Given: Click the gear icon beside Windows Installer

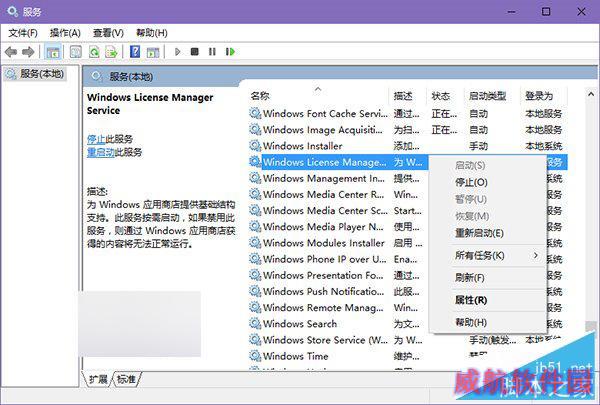Looking at the screenshot, I should [x=255, y=145].
